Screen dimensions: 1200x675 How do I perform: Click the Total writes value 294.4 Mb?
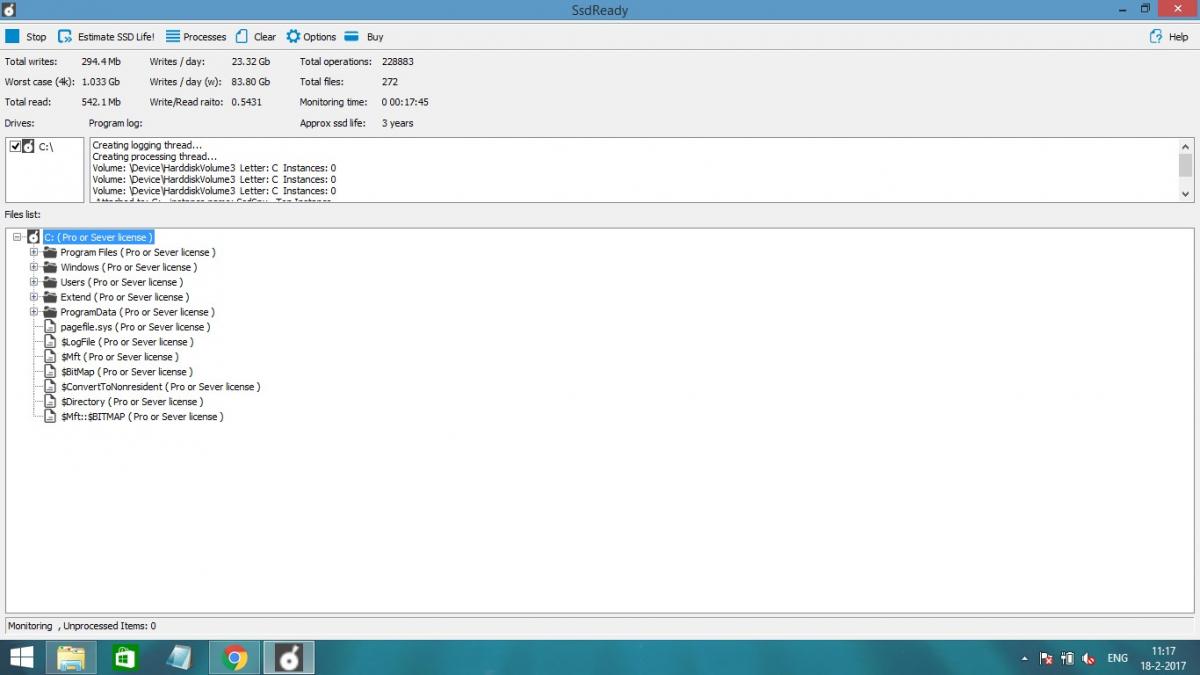pyautogui.click(x=101, y=62)
